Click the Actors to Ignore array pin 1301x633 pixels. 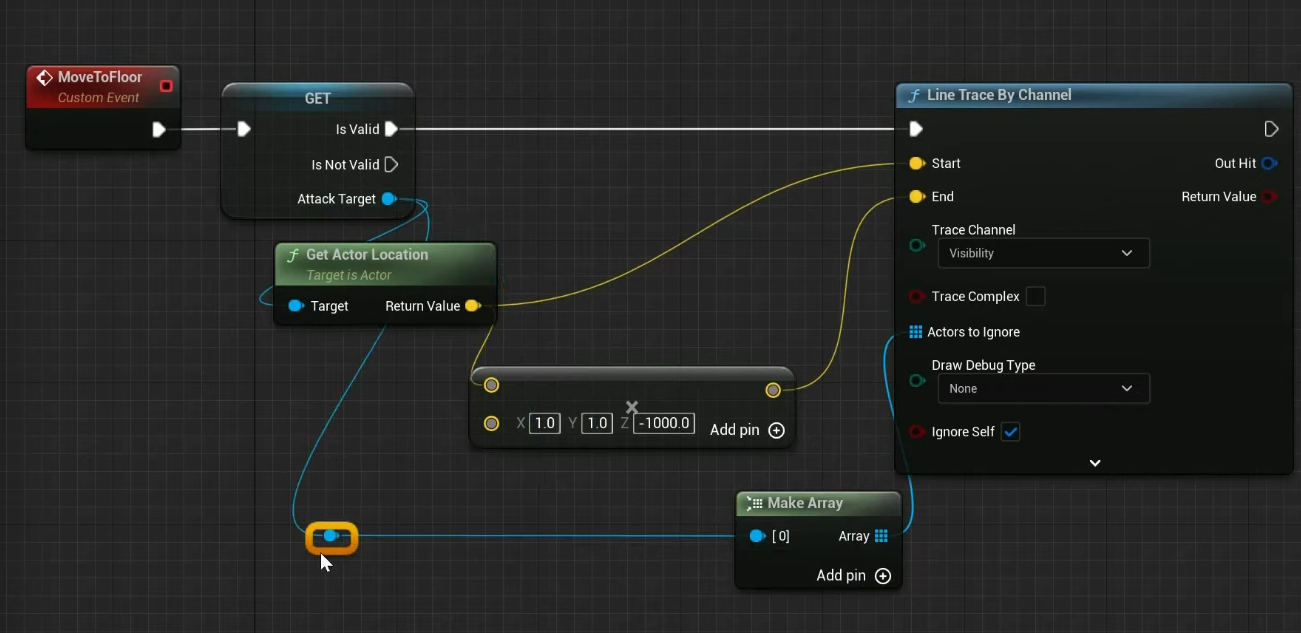[915, 332]
